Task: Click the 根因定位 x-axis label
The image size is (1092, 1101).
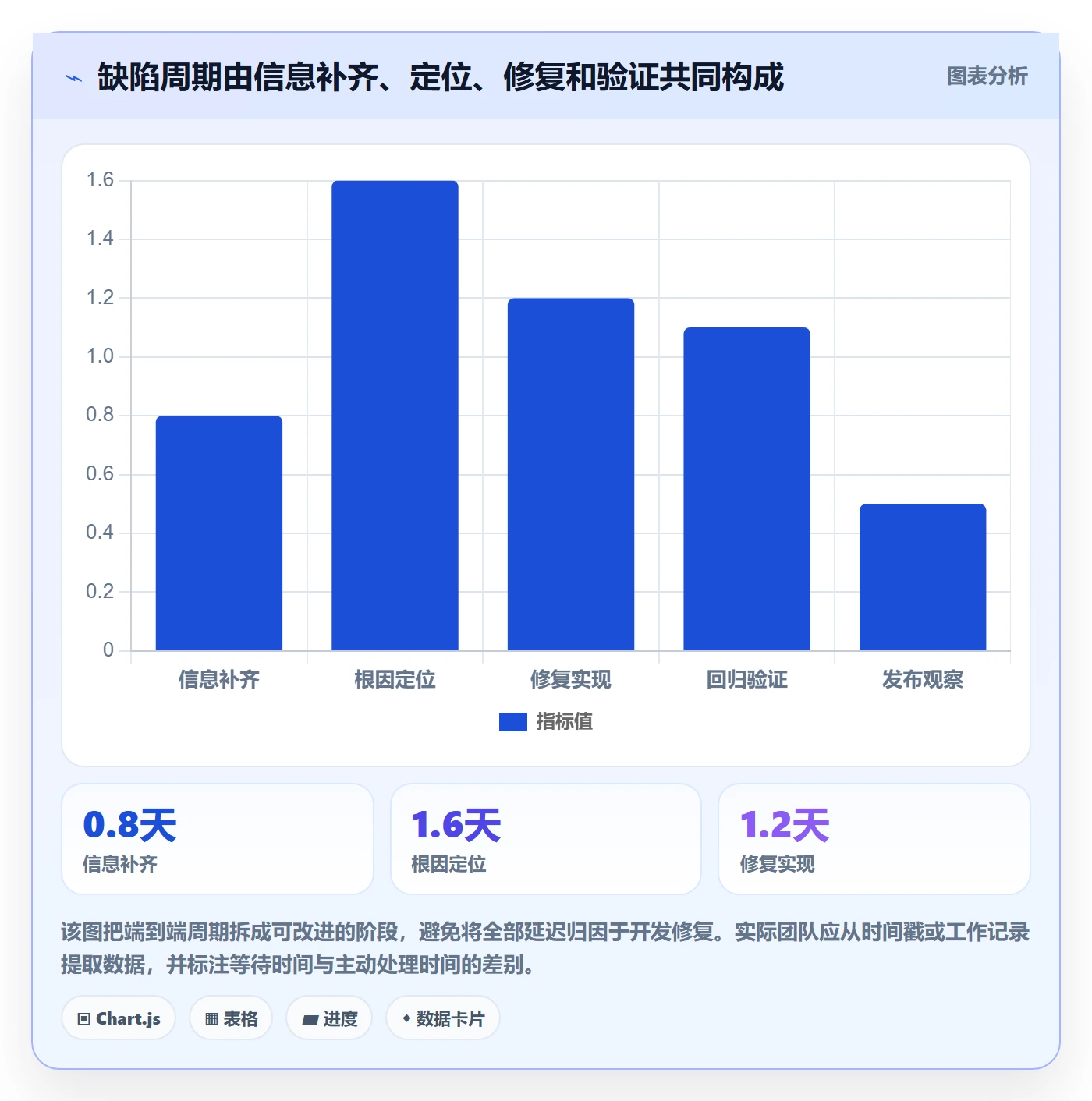Action: (395, 680)
